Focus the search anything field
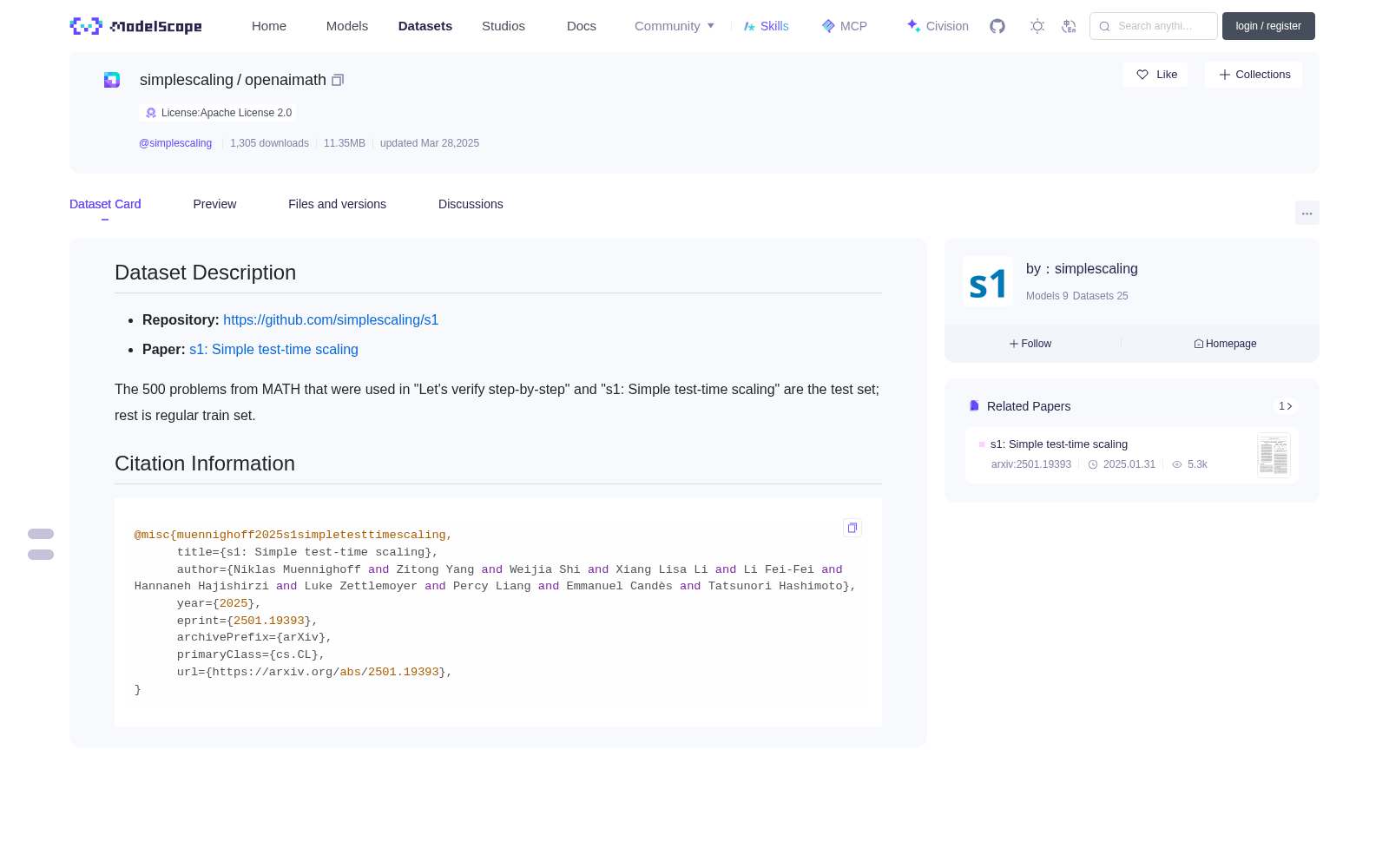This screenshot has width=1389, height=868. (1154, 26)
